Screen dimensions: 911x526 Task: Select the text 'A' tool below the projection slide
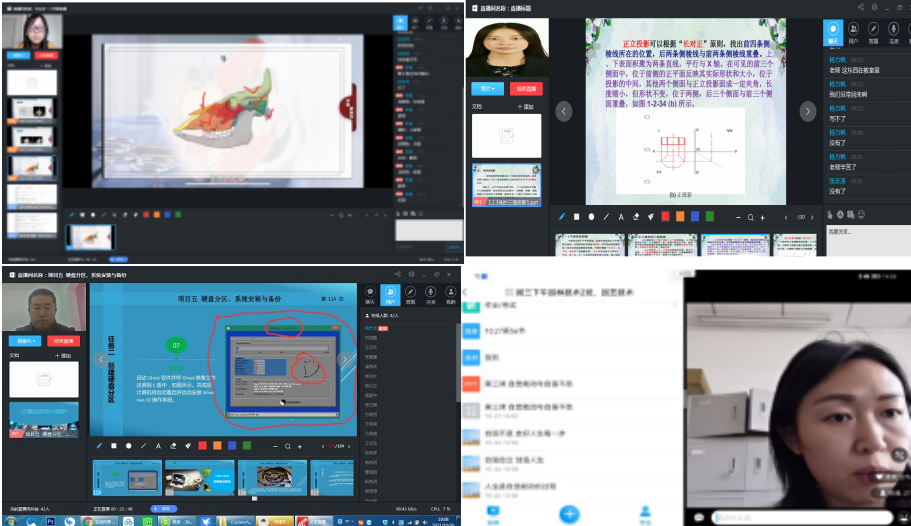[x=621, y=216]
